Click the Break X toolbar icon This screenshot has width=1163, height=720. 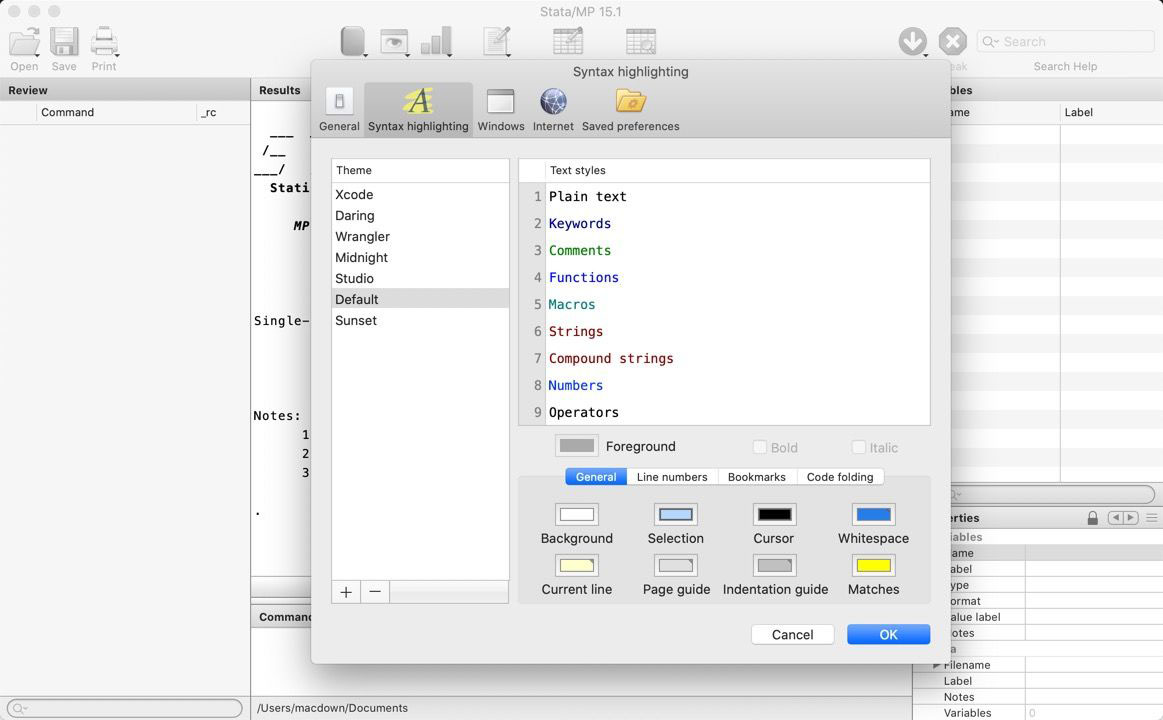[952, 41]
